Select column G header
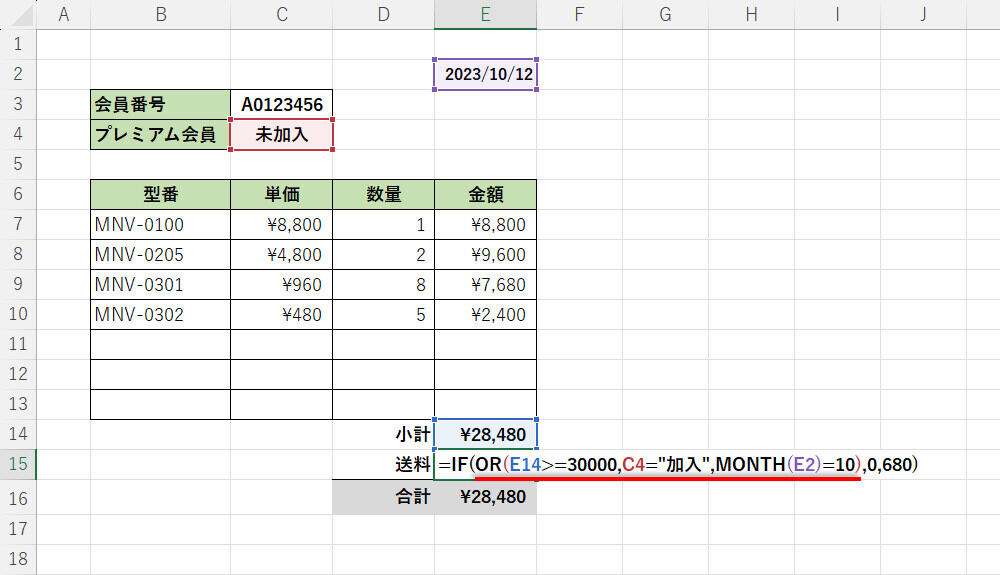This screenshot has height=575, width=1000. coord(665,14)
